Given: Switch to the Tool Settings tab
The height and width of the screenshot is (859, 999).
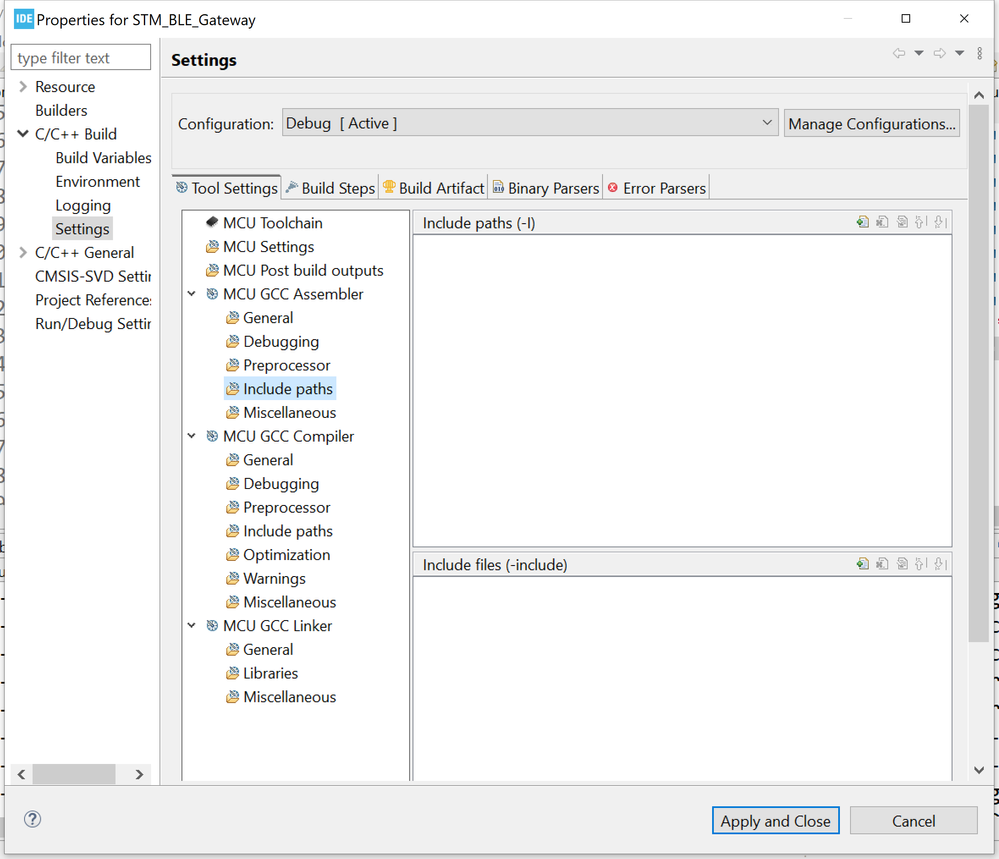Looking at the screenshot, I should [x=227, y=188].
